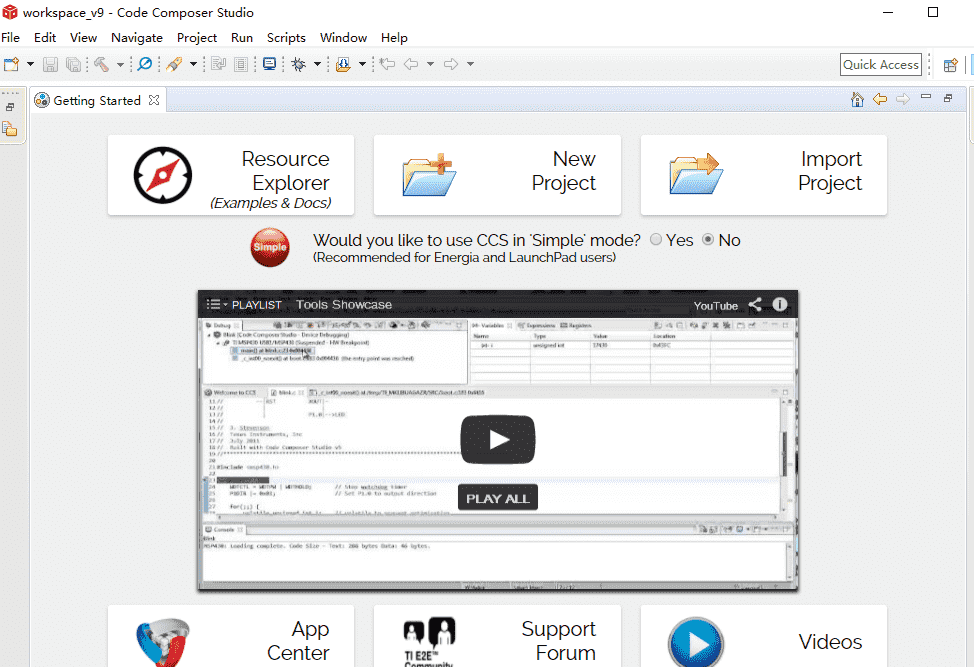This screenshot has height=667, width=974.
Task: Open the Edit menu
Action: (x=45, y=38)
